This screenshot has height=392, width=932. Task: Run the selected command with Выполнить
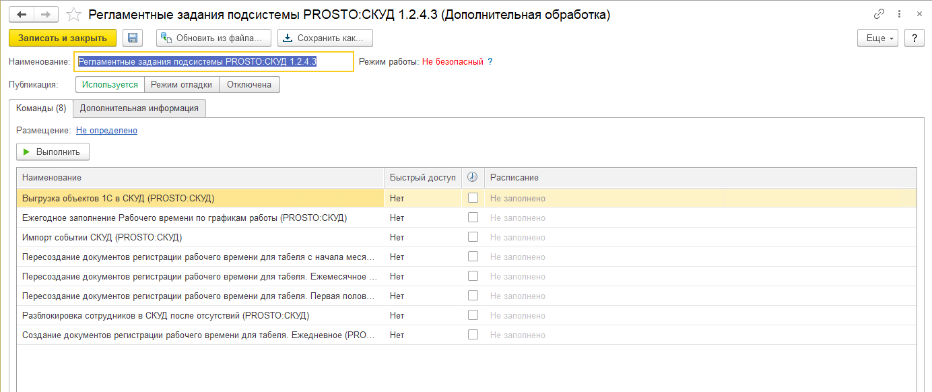tap(52, 152)
